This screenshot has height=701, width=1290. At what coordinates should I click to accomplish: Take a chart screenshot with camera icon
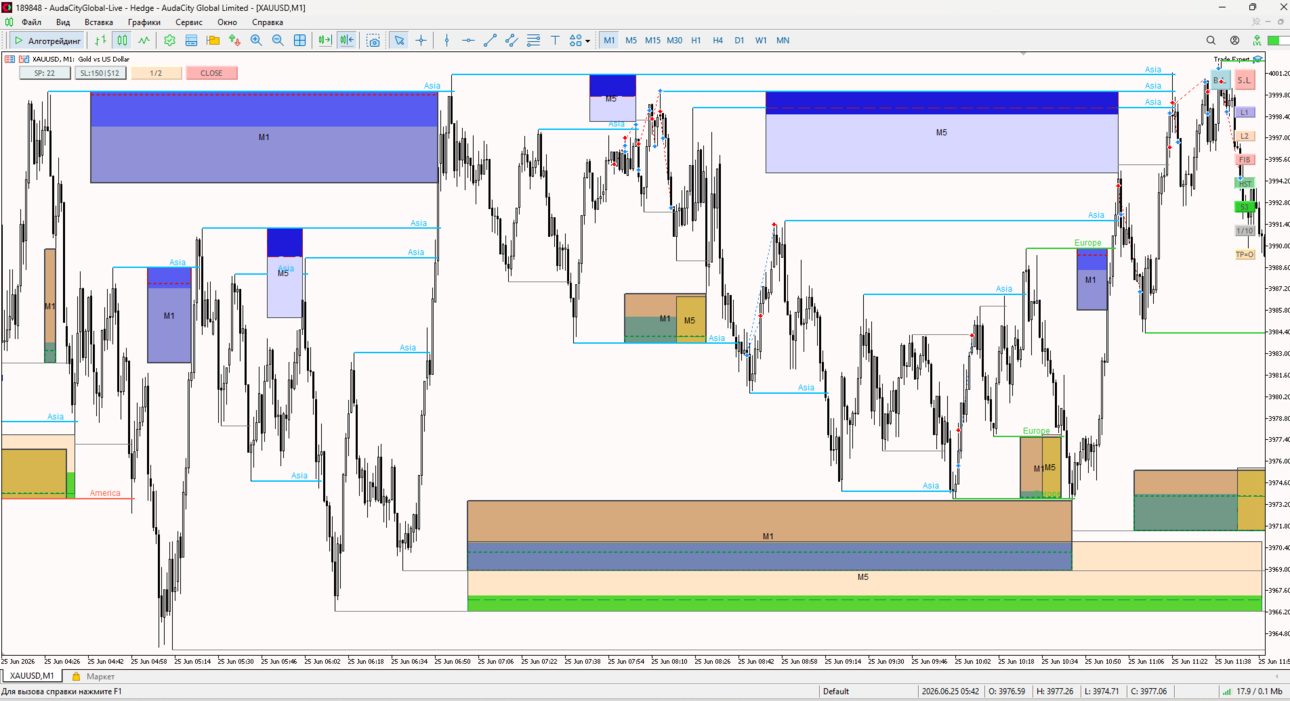click(x=373, y=40)
